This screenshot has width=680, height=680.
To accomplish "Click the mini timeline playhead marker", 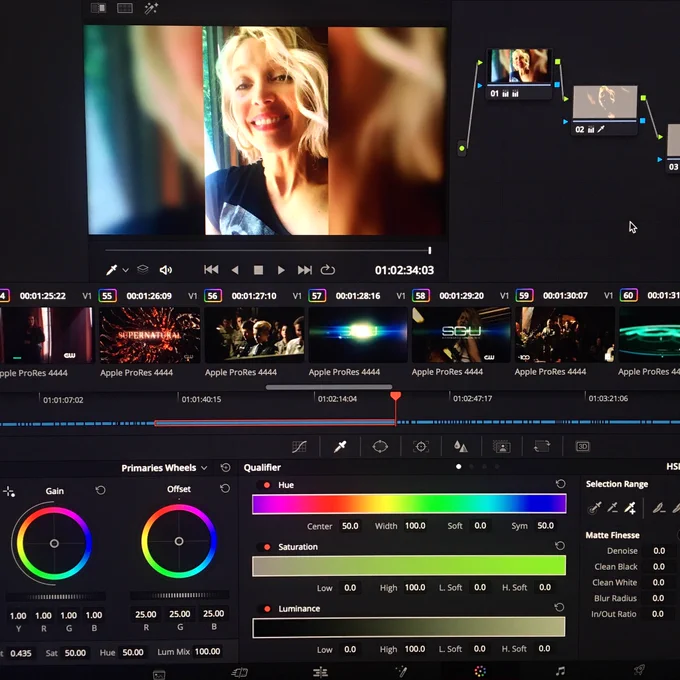I will click(x=395, y=396).
